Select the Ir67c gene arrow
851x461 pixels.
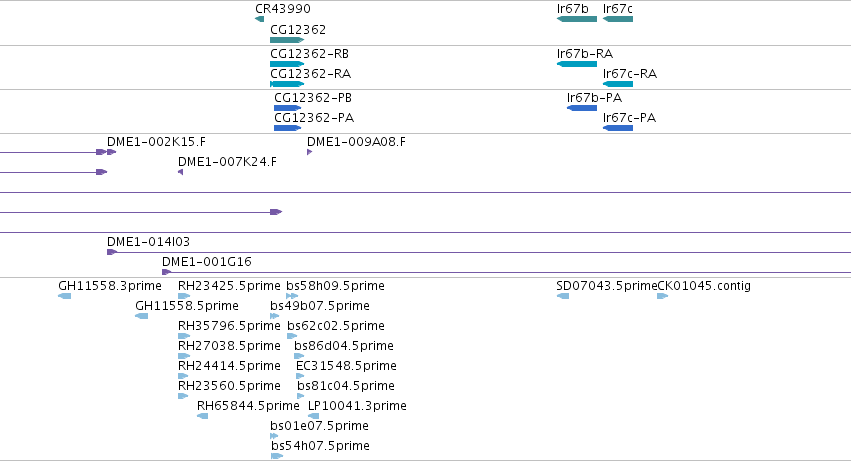[618, 19]
